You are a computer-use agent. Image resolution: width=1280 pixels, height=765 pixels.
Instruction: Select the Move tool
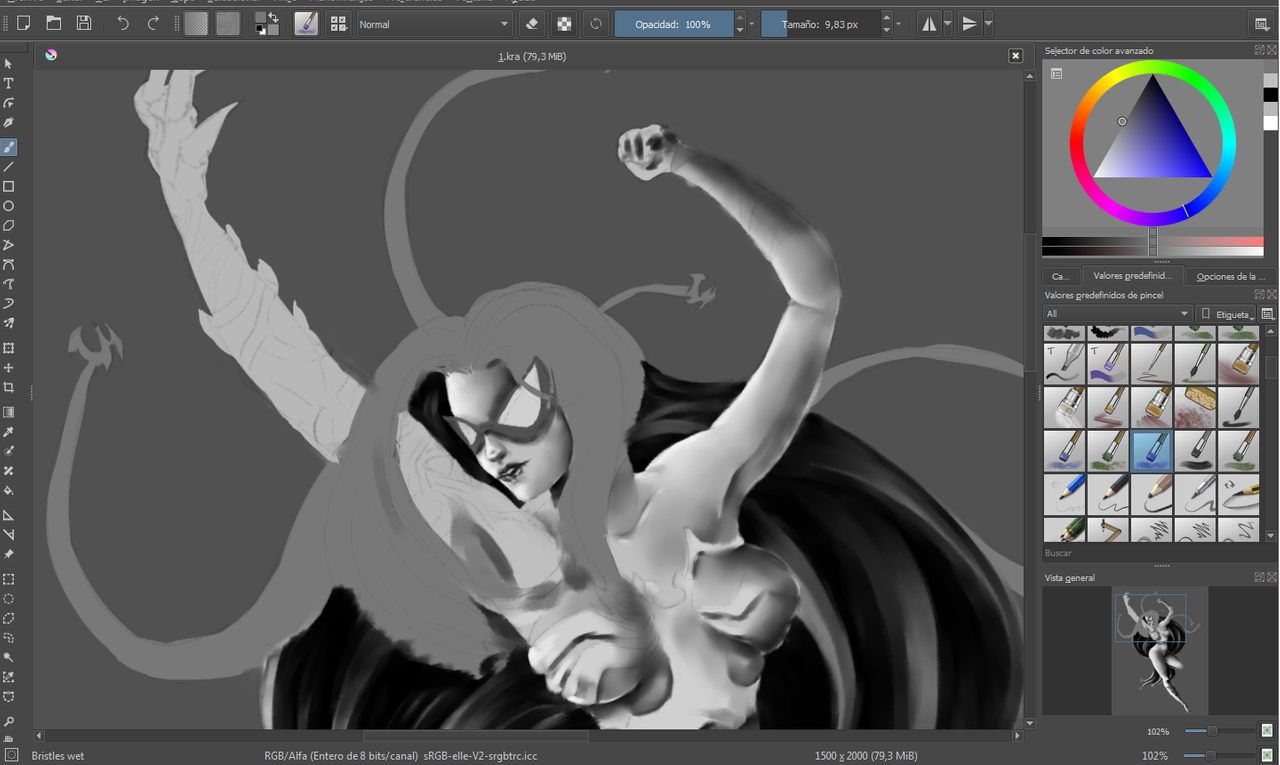(9, 368)
